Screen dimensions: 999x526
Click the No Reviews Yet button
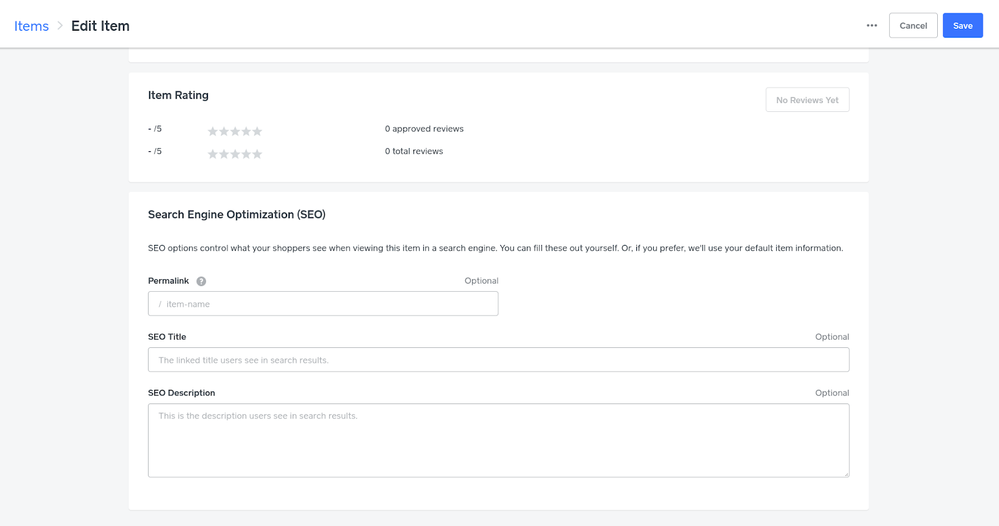(807, 100)
